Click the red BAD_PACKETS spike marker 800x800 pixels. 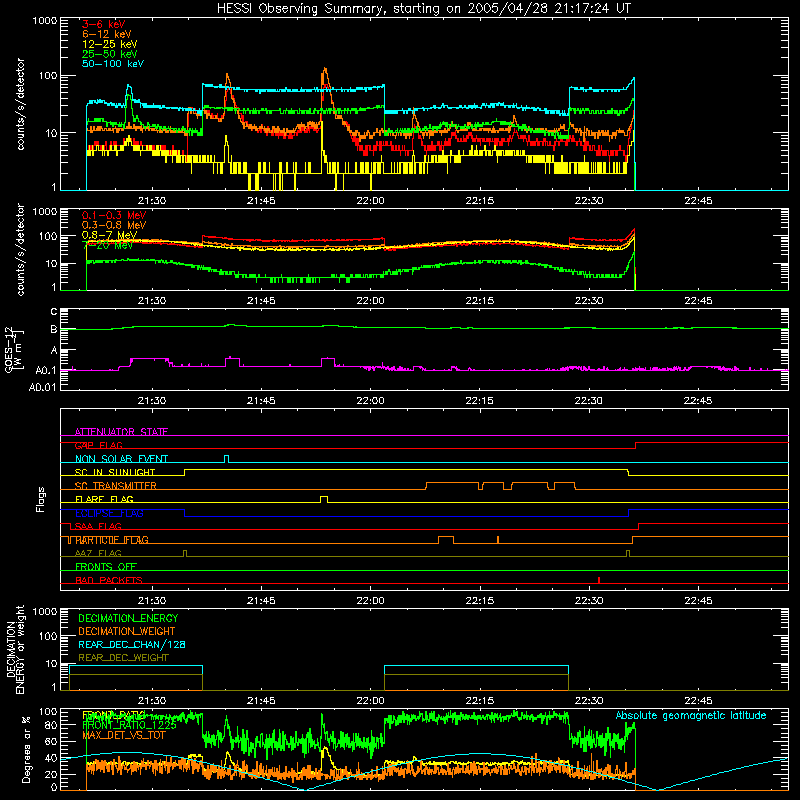[598, 580]
